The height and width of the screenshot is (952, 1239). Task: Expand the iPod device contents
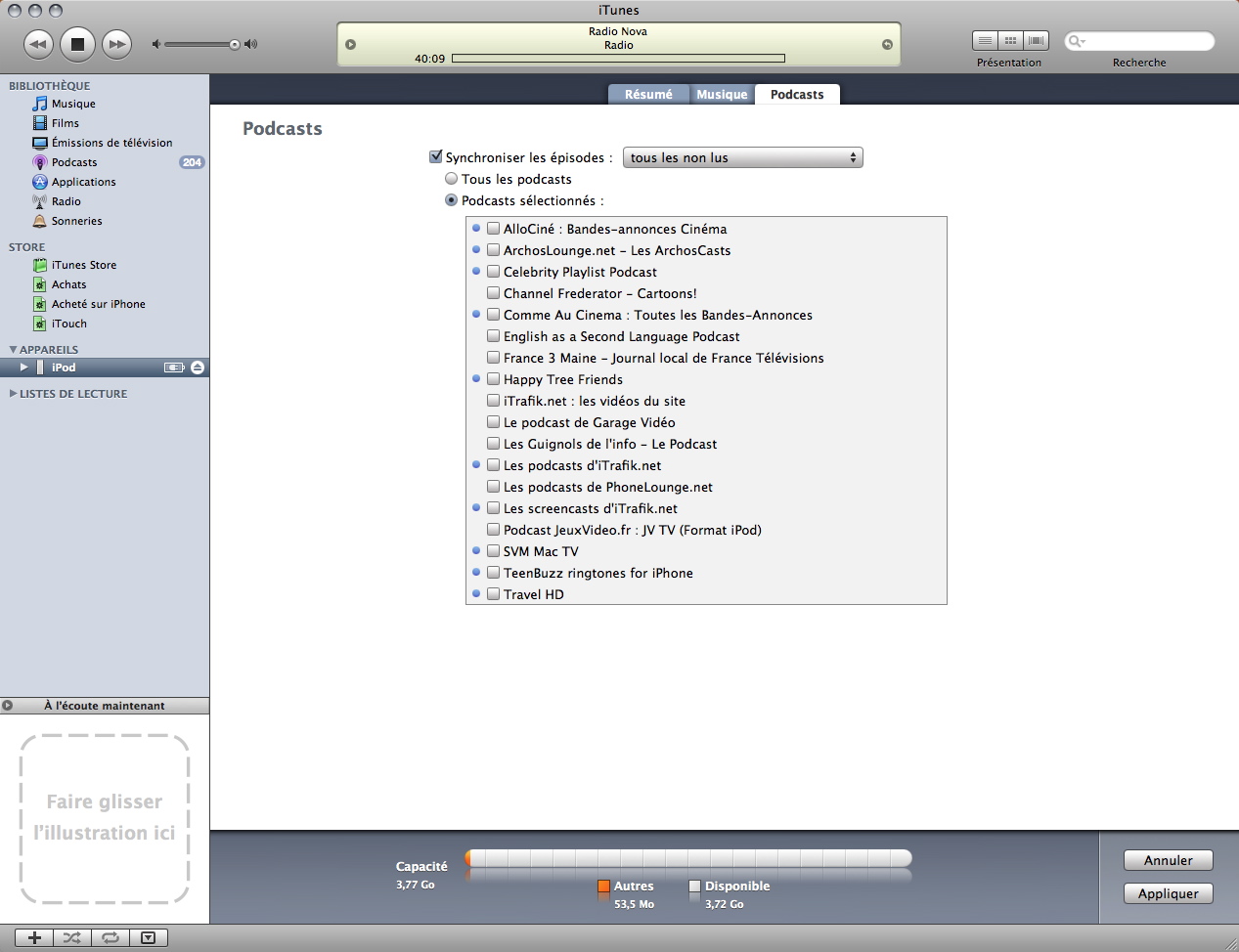click(x=23, y=368)
